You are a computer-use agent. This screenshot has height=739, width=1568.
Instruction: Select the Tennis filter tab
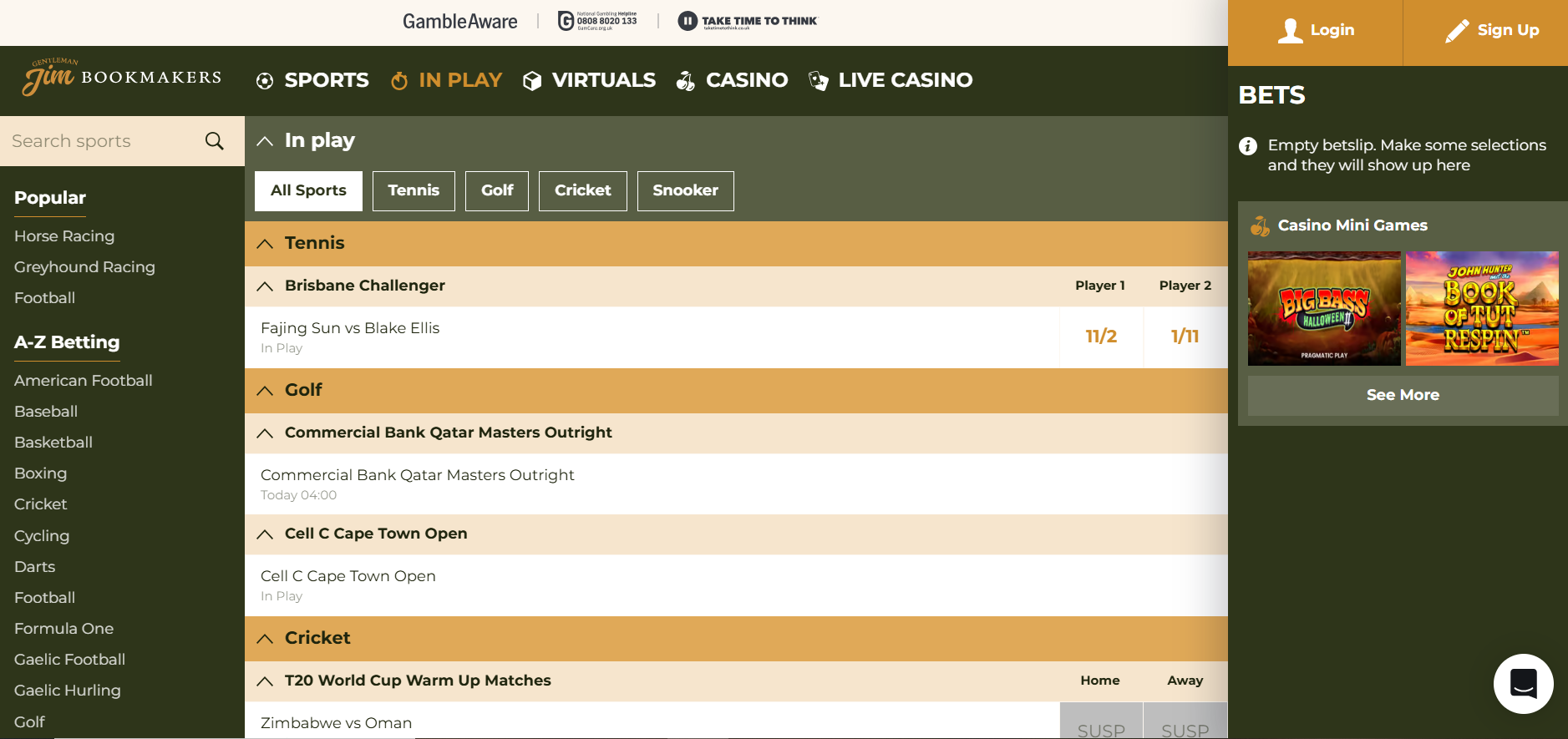point(414,191)
